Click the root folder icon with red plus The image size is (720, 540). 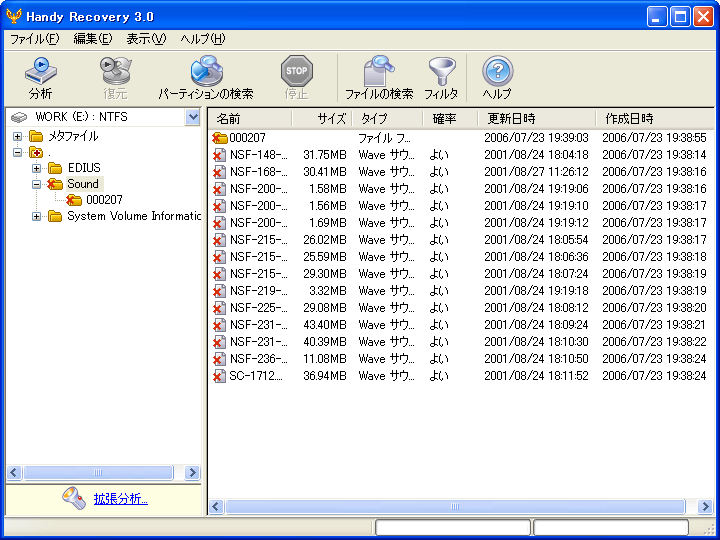(36, 152)
